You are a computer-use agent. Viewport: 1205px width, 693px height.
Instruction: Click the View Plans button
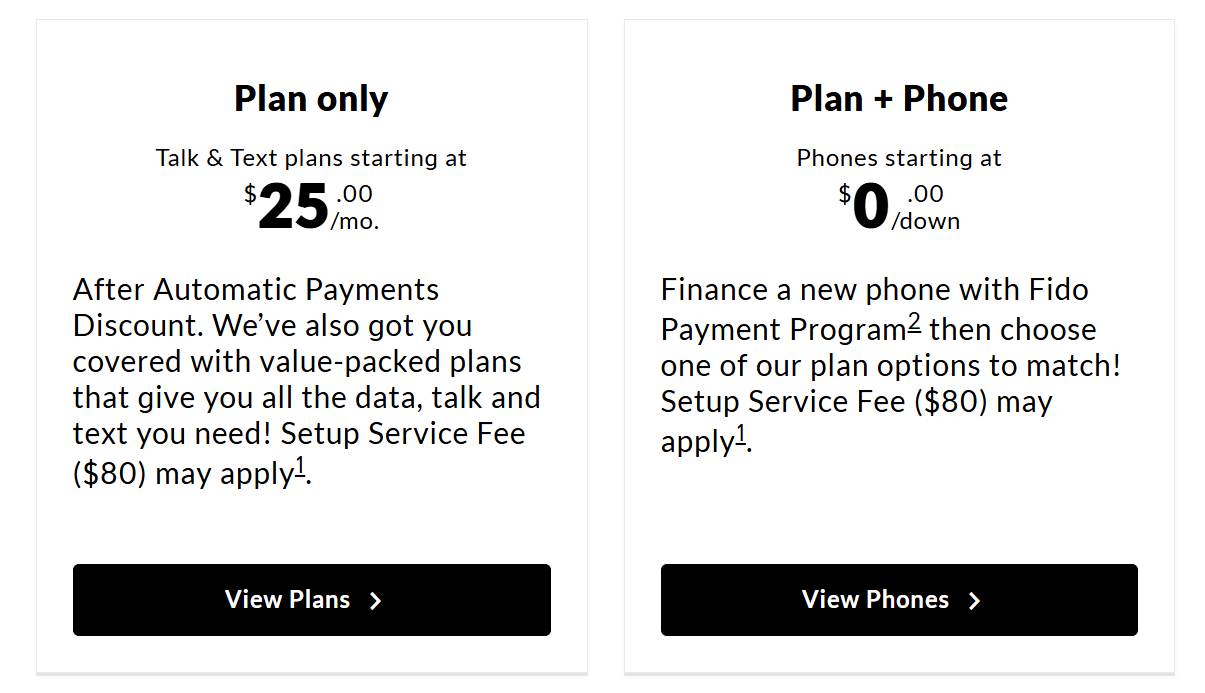click(x=311, y=600)
